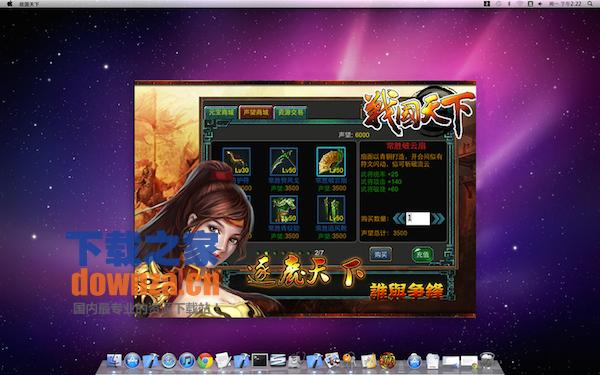Open Google Chrome from the dock

pos(205,360)
